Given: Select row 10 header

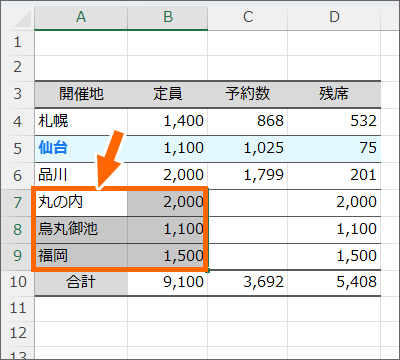Looking at the screenshot, I should [18, 282].
